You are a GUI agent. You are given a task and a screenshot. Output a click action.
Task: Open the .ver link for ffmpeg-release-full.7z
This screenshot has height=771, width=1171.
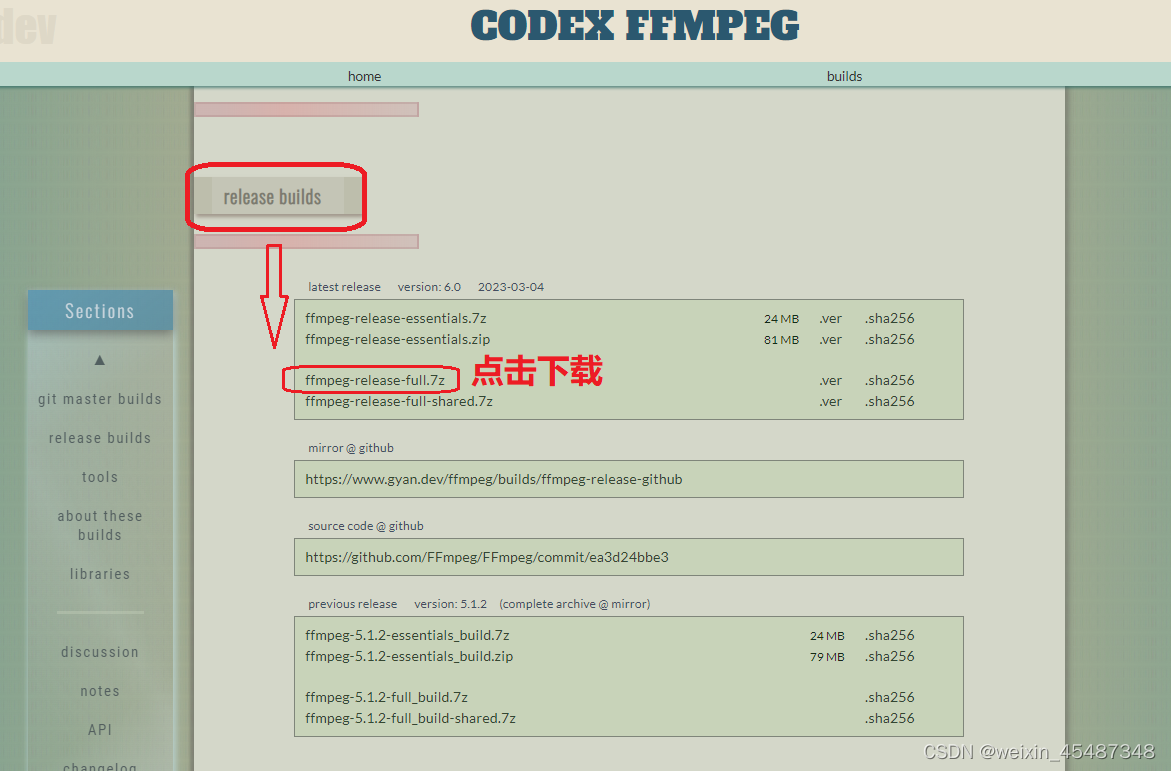[830, 380]
